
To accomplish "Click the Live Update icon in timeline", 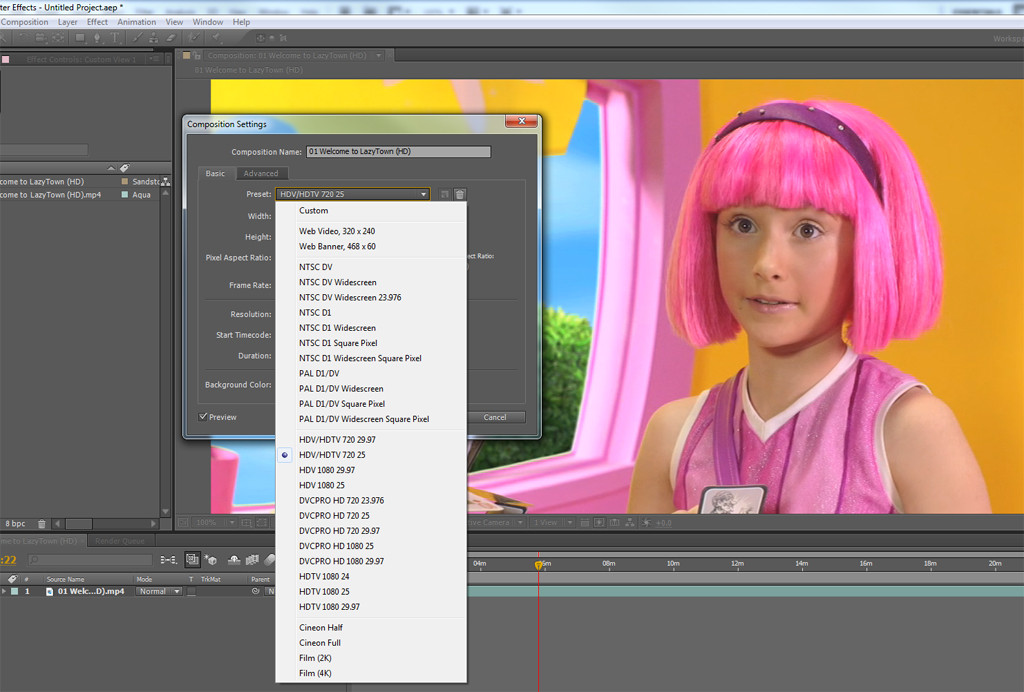I will tap(192, 559).
